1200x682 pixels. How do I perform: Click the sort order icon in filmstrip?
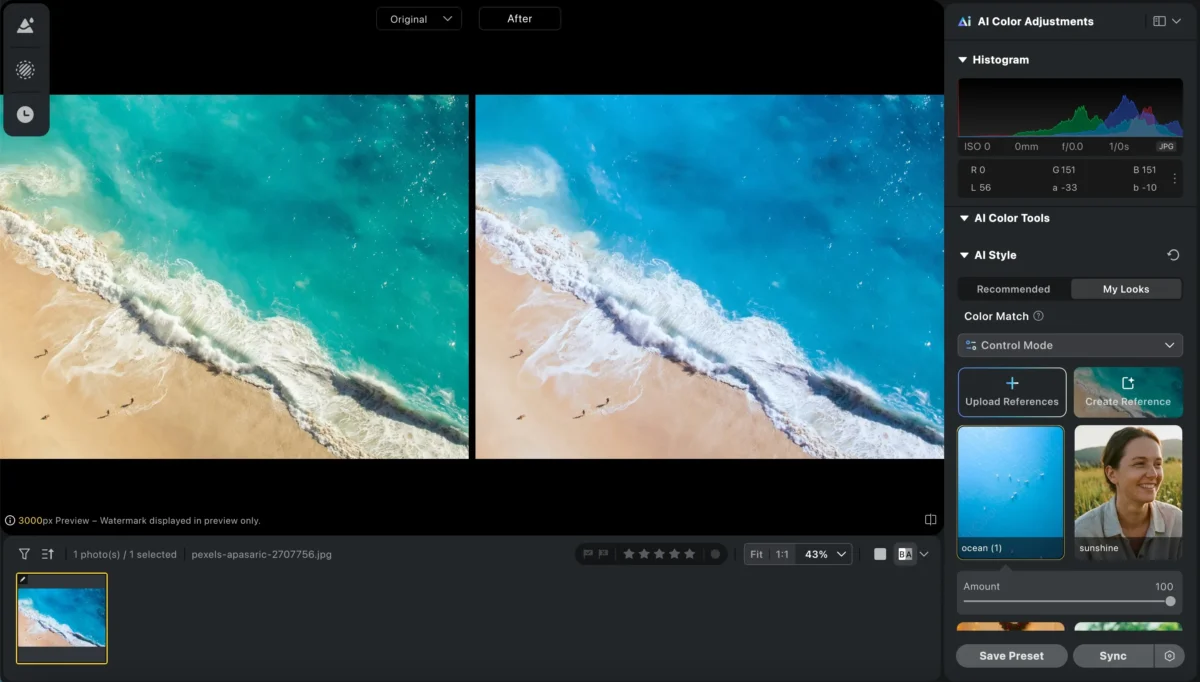pyautogui.click(x=47, y=554)
